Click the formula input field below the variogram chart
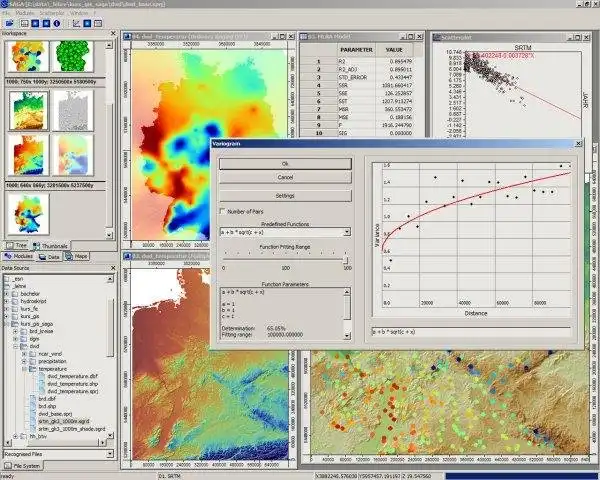The image size is (600, 480). click(x=471, y=332)
